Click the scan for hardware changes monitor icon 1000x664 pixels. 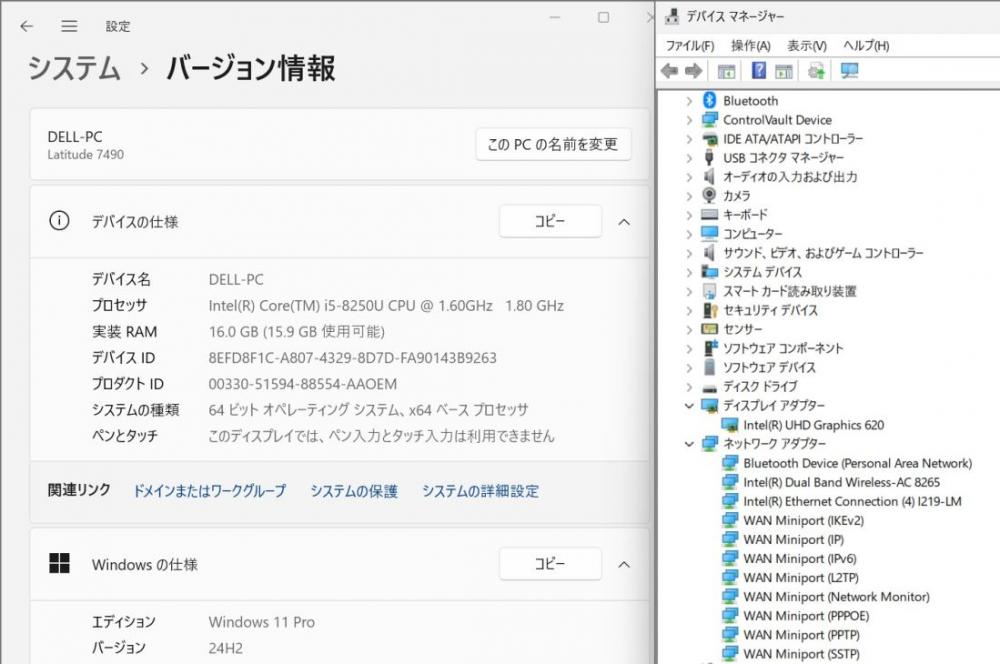[x=849, y=70]
